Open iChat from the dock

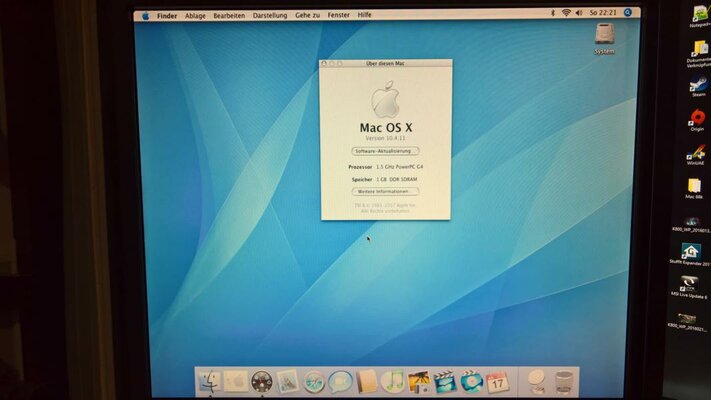[340, 381]
